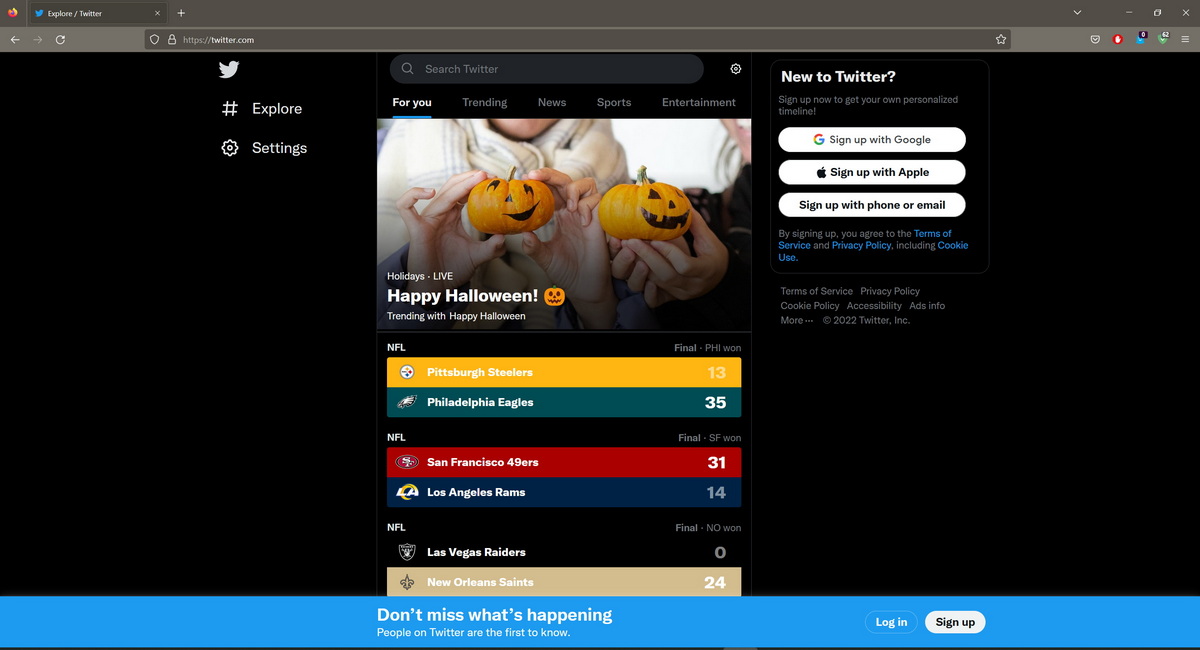Open browser hamburger menu
The image size is (1200, 650).
(1185, 40)
